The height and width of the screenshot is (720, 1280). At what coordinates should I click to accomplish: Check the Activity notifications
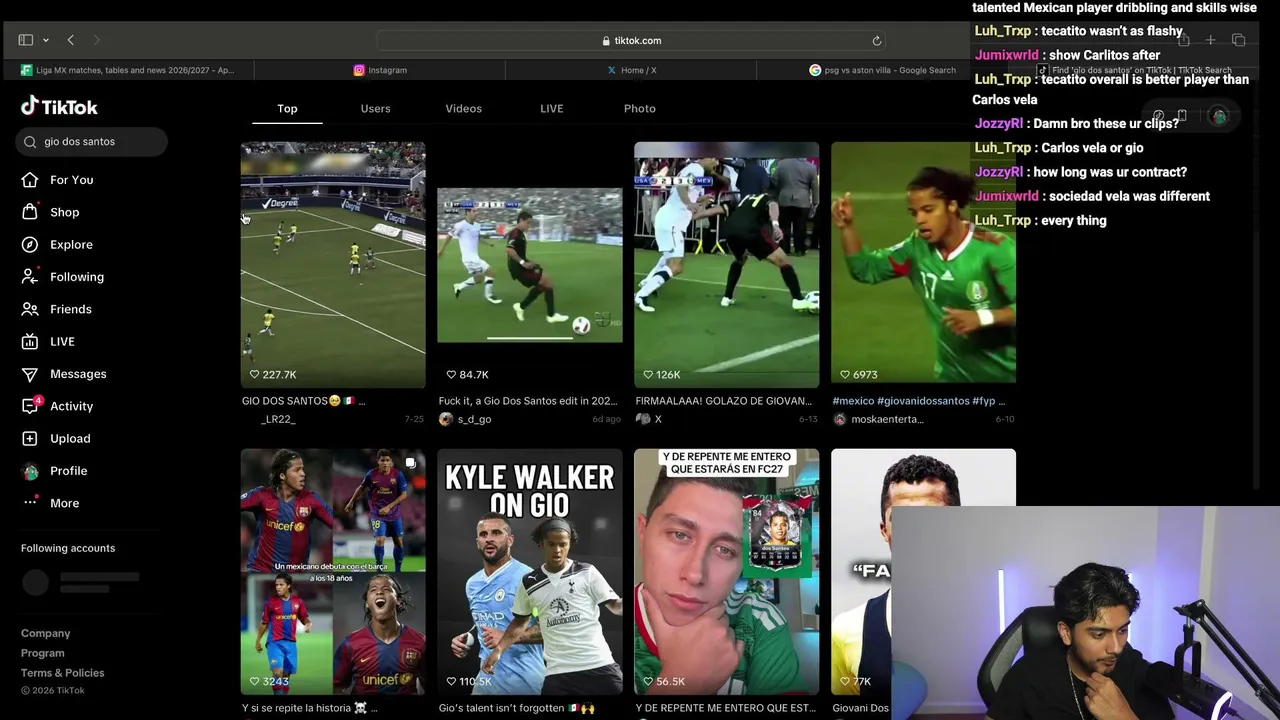(58, 406)
